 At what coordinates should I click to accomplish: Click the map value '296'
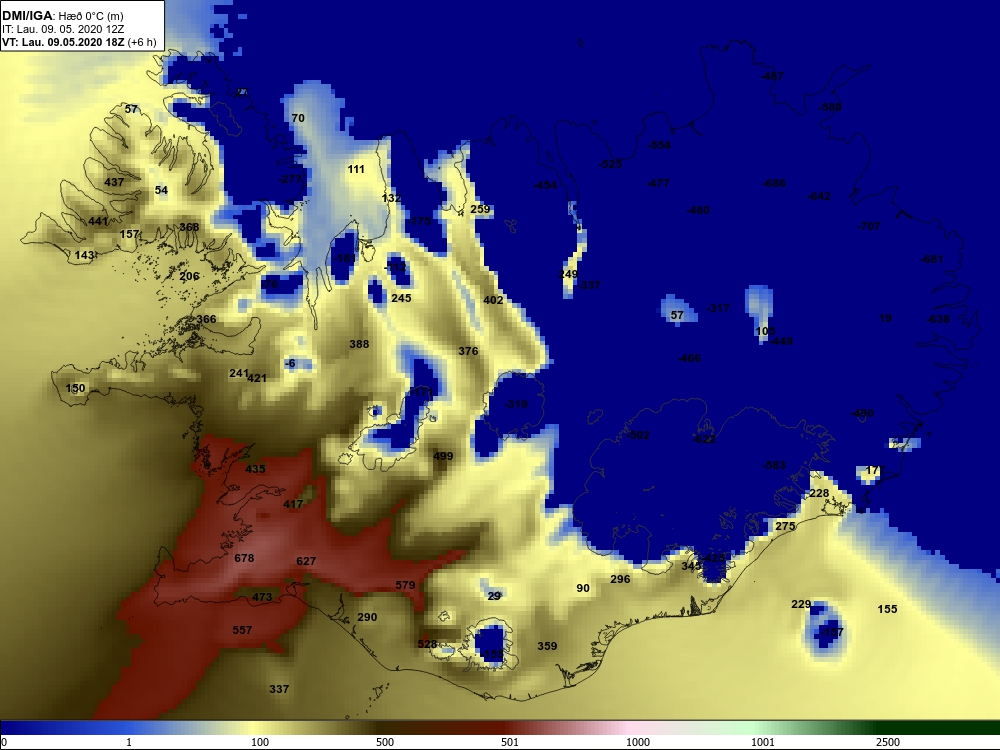620,579
